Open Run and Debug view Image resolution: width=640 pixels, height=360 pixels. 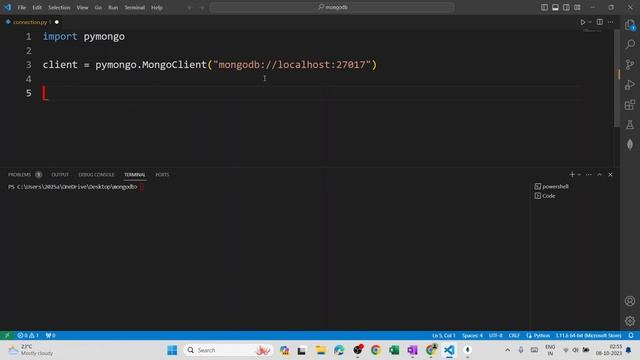[x=630, y=84]
